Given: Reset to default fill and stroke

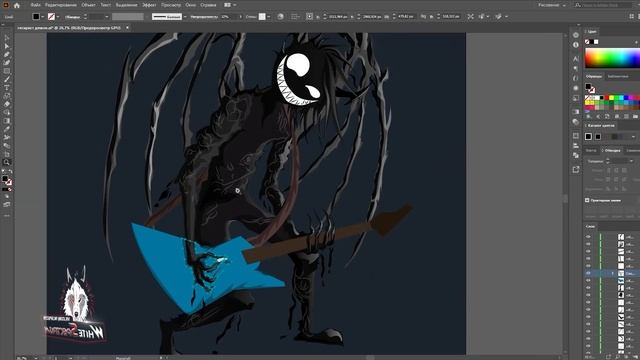Looking at the screenshot, I should click(3, 172).
